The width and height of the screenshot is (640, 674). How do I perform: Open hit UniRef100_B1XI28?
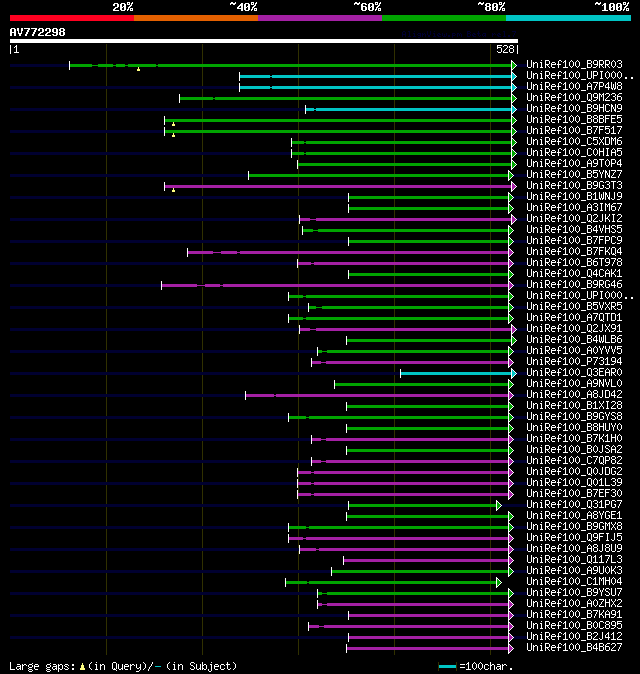574,405
